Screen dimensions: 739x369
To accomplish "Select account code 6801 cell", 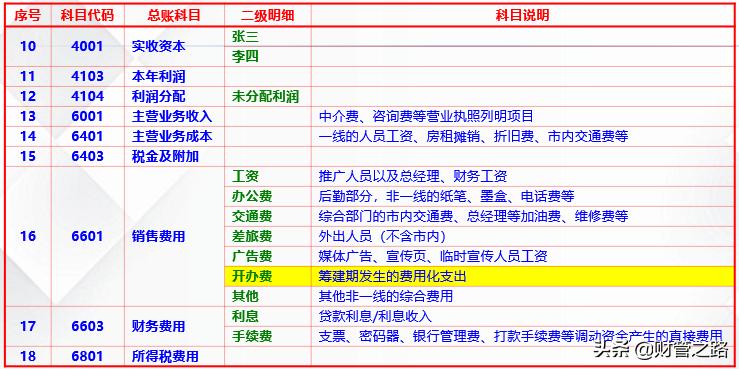I will click(87, 356).
